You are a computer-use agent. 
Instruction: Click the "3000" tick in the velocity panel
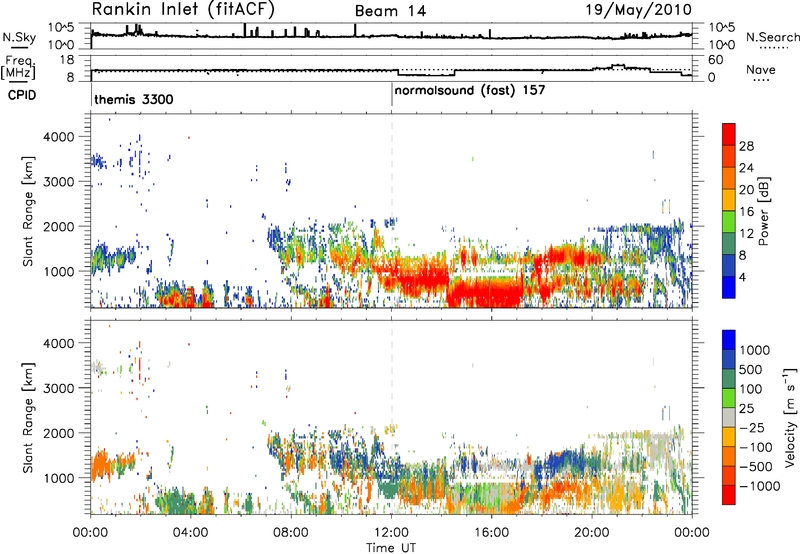pos(59,388)
